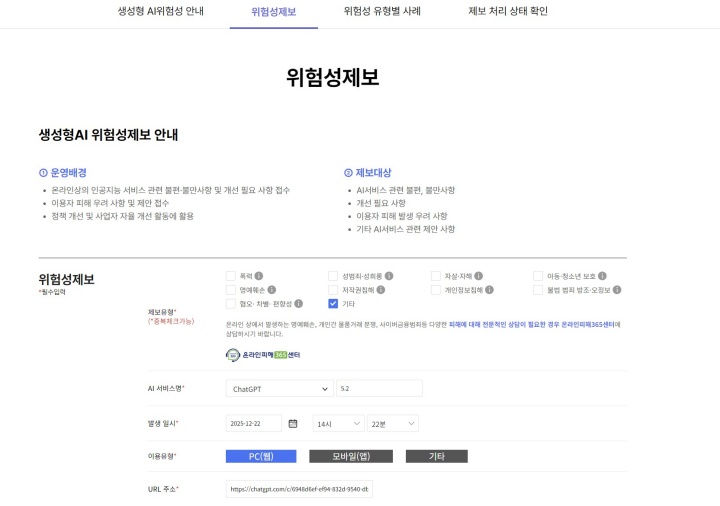Open the info icon next to 자살·자해
The image size is (720, 506).
click(x=478, y=276)
